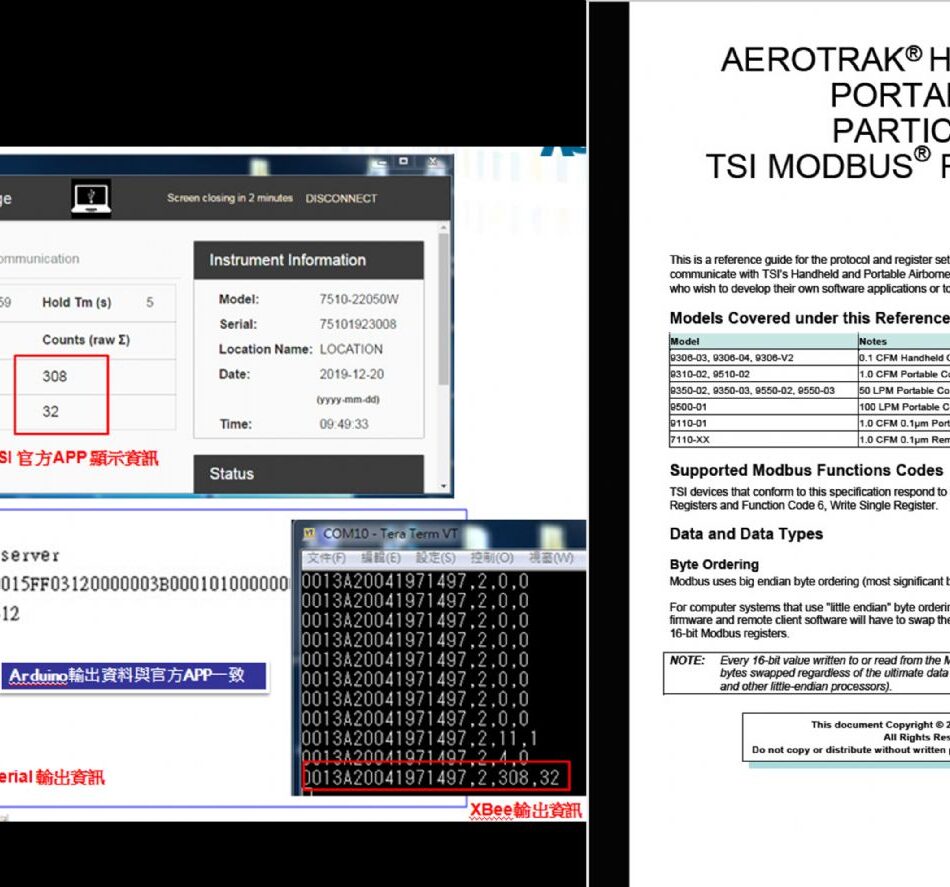
Task: Open the 編輯(E) menu in Tera Term
Action: pos(380,557)
